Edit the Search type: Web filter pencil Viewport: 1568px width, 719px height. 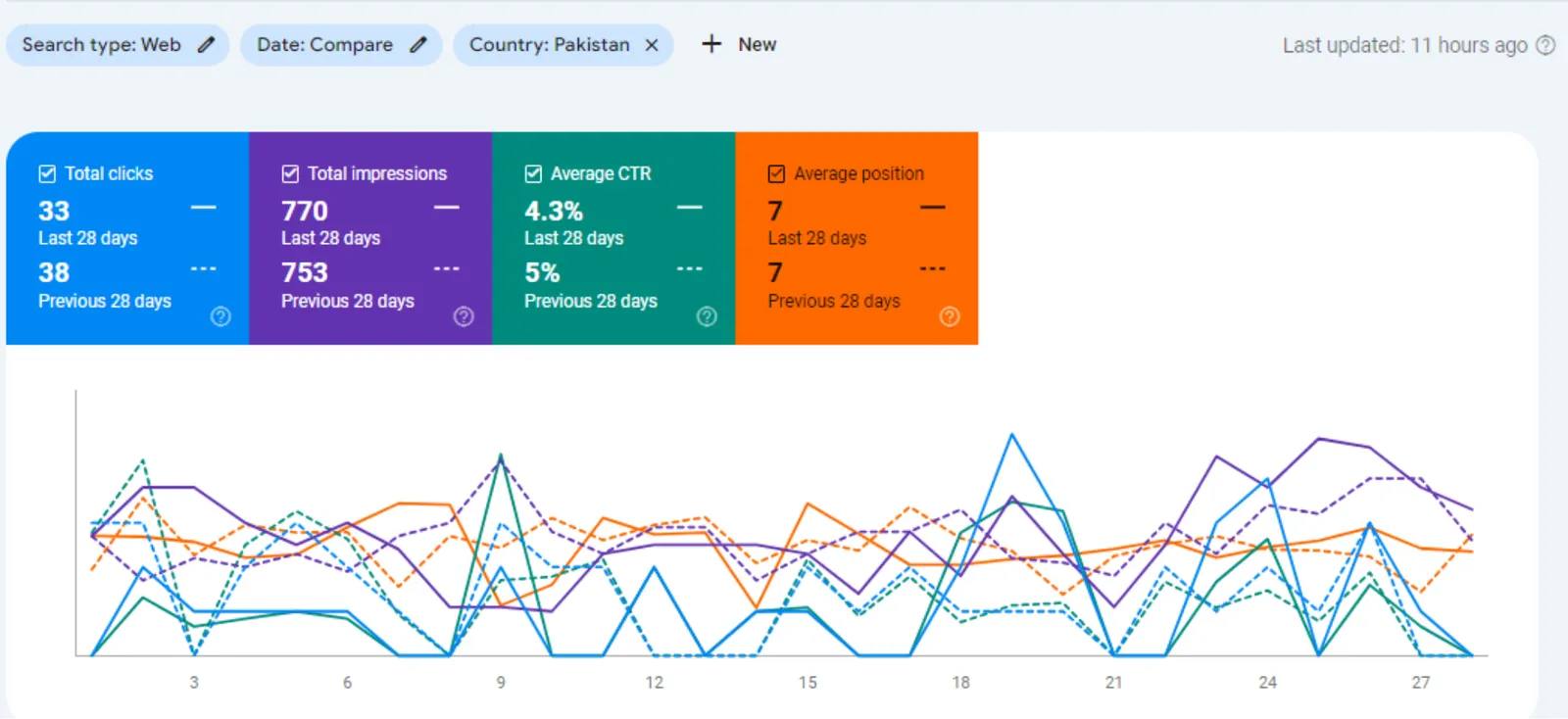pyautogui.click(x=206, y=45)
